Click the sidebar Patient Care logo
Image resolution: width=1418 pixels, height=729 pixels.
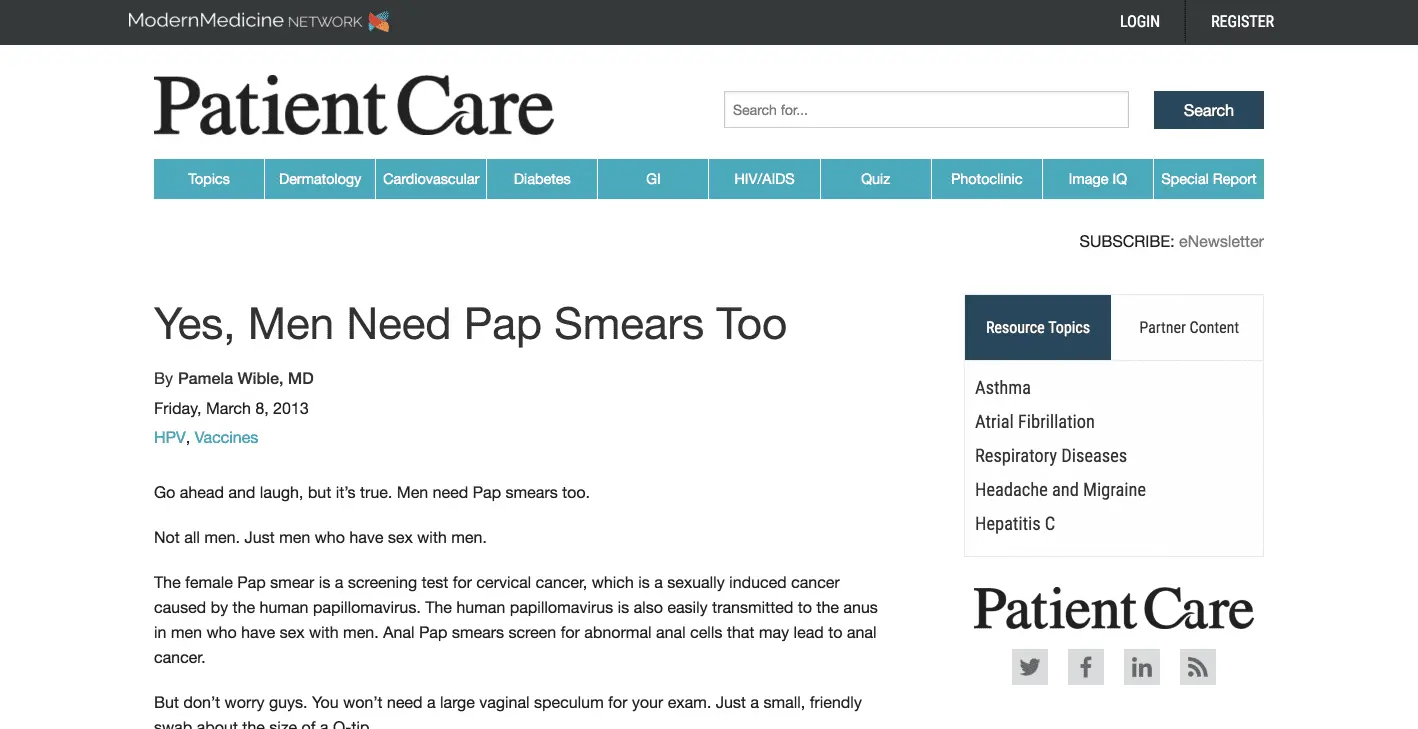pyautogui.click(x=1113, y=609)
